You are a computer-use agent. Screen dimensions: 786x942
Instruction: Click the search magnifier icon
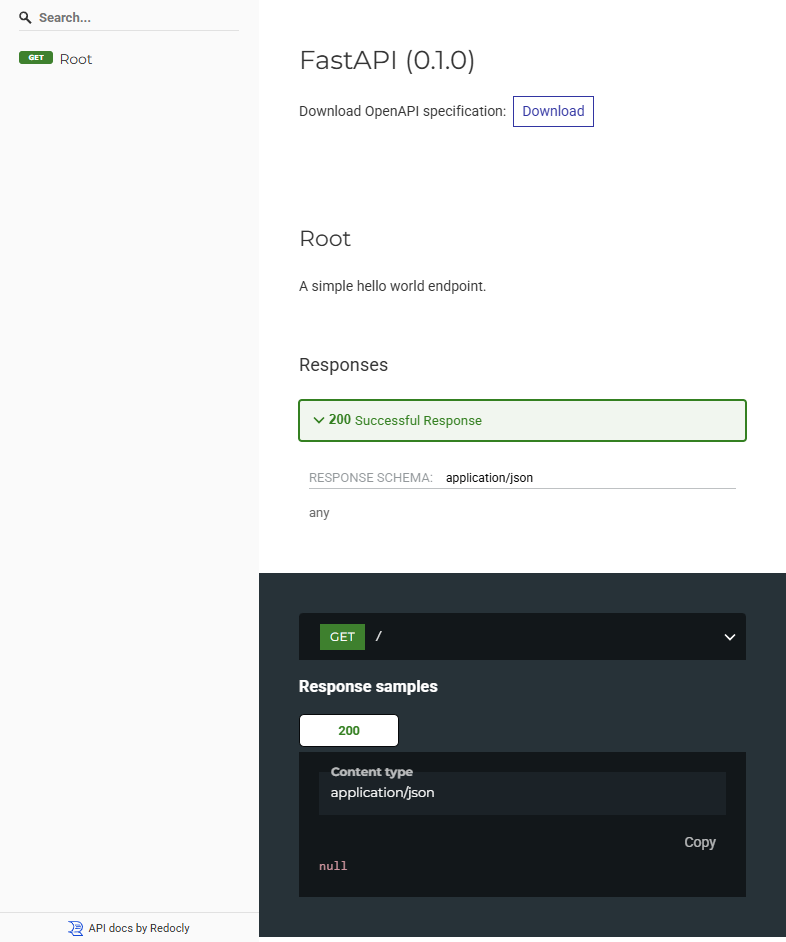25,17
